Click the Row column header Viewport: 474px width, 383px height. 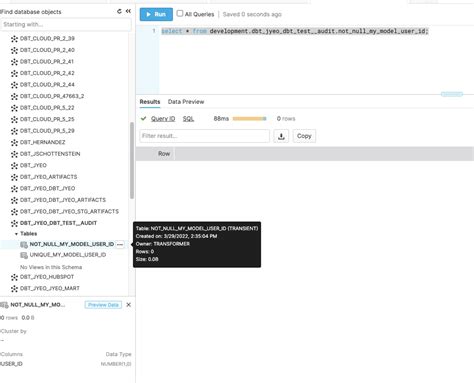coord(164,154)
